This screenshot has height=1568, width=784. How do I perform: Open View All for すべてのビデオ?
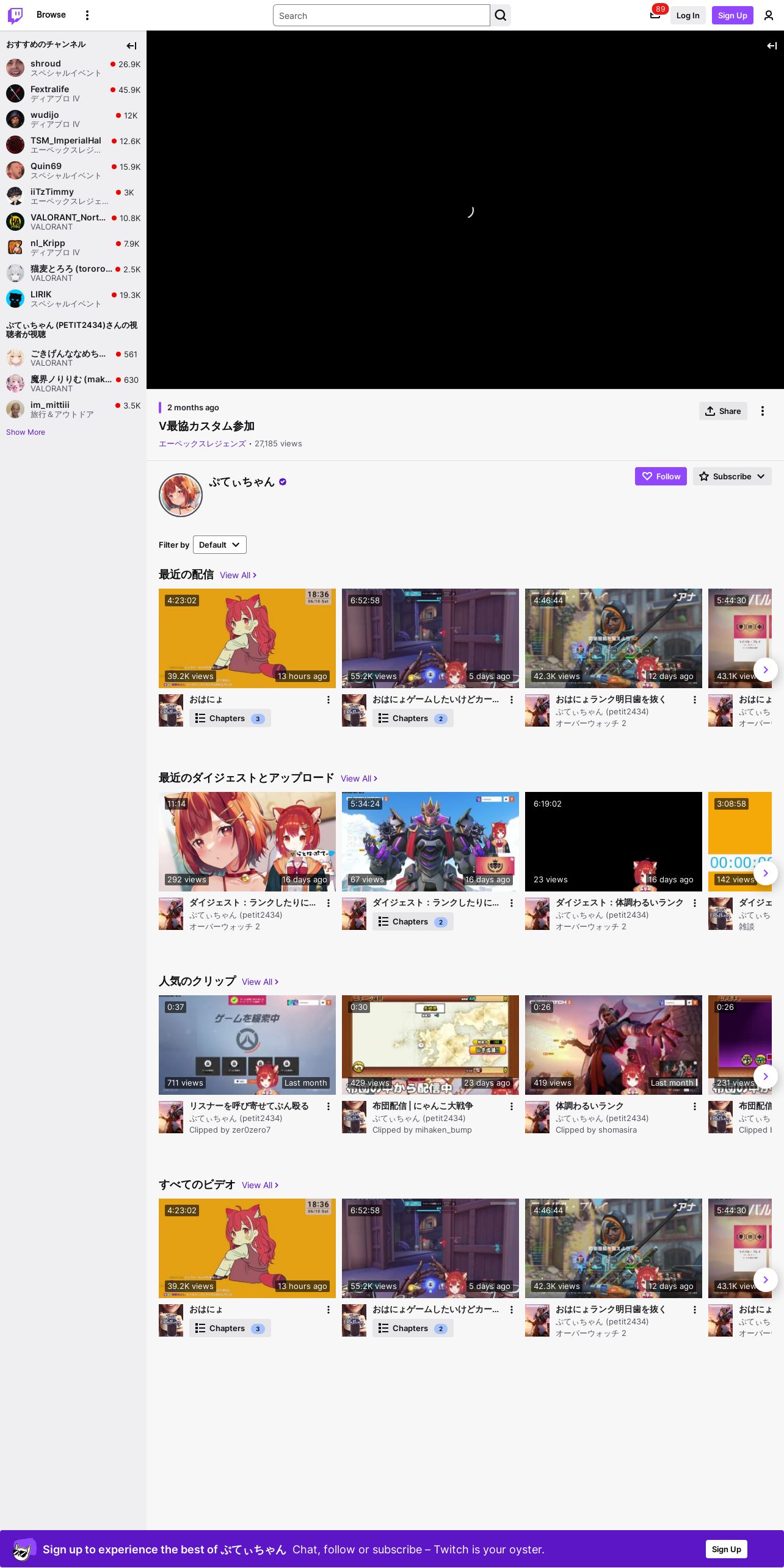(x=260, y=1185)
